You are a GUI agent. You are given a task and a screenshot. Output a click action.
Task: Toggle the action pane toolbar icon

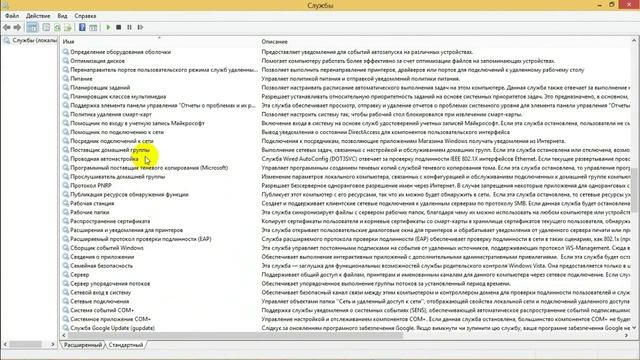coord(93,27)
